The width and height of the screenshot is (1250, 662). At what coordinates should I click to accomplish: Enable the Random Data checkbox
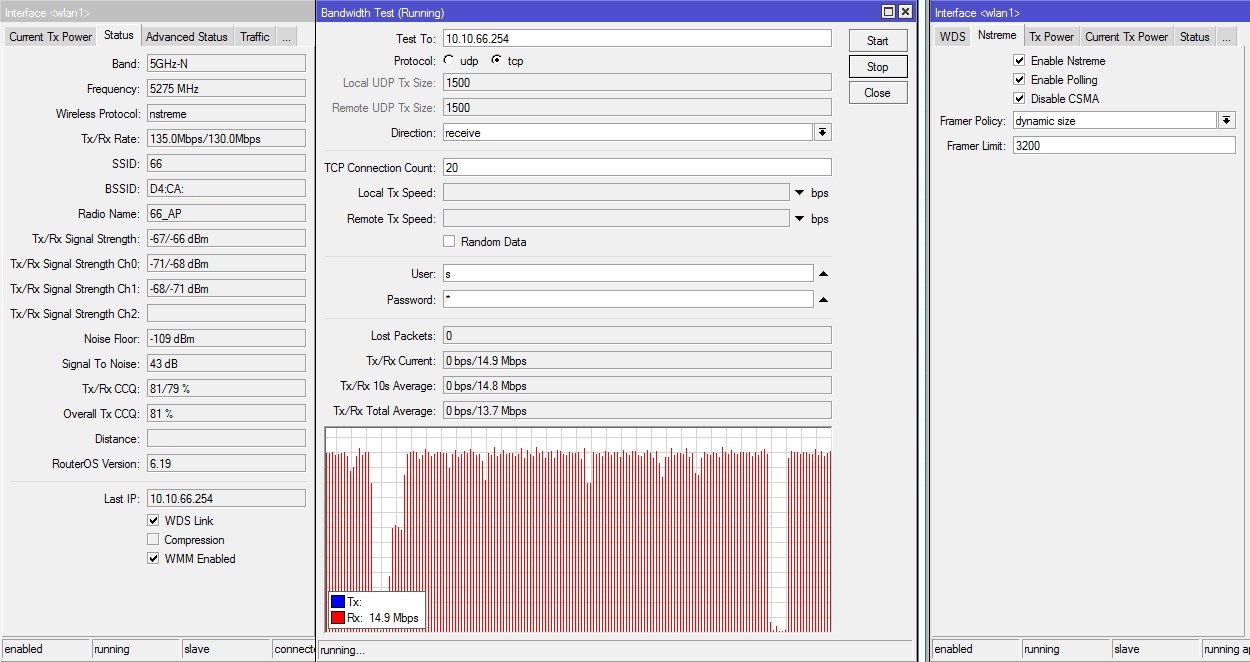coord(450,242)
